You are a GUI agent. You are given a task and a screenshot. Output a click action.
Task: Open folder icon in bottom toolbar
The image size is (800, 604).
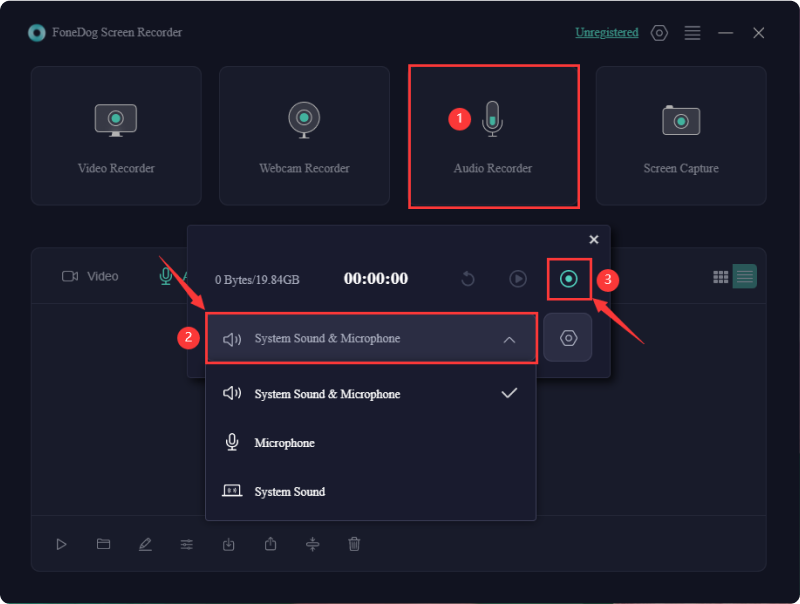point(103,544)
